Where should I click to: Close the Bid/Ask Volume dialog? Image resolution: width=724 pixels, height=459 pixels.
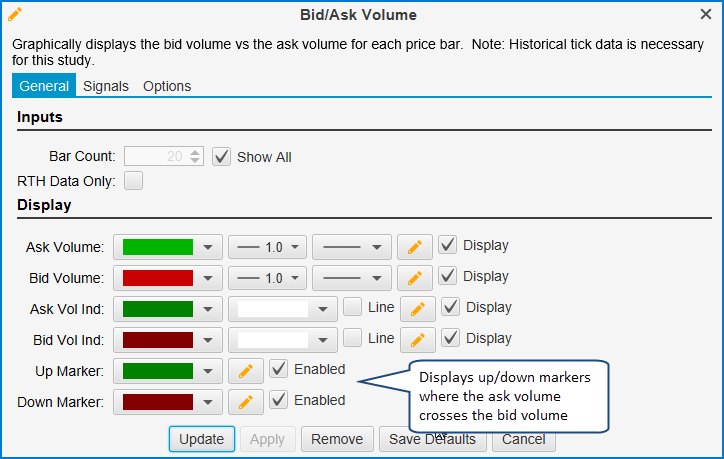coord(706,15)
